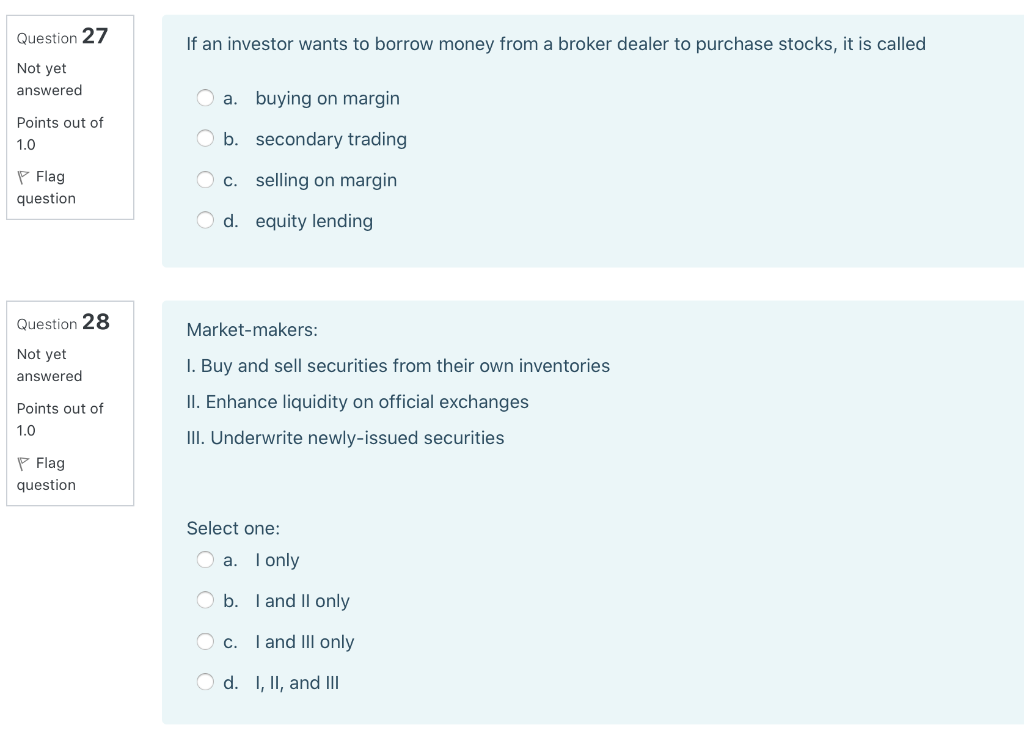Viewport: 1024px width, 733px height.
Task: Click the Question 28 heading
Action: (x=64, y=322)
